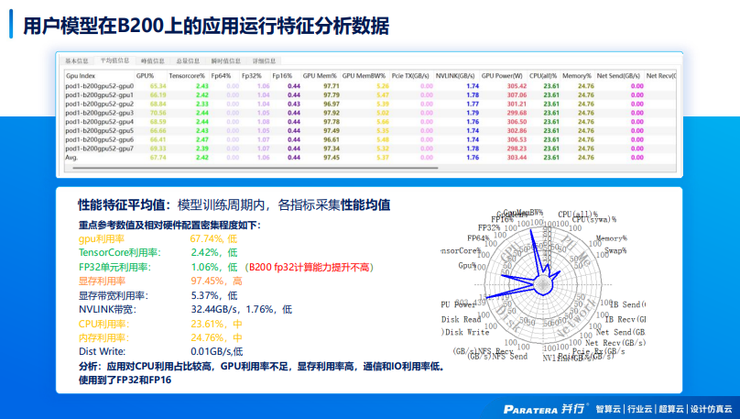Screen dimensions: 740x419
Task: Click the Net Send(GB/s) column header
Action: [x=618, y=75]
